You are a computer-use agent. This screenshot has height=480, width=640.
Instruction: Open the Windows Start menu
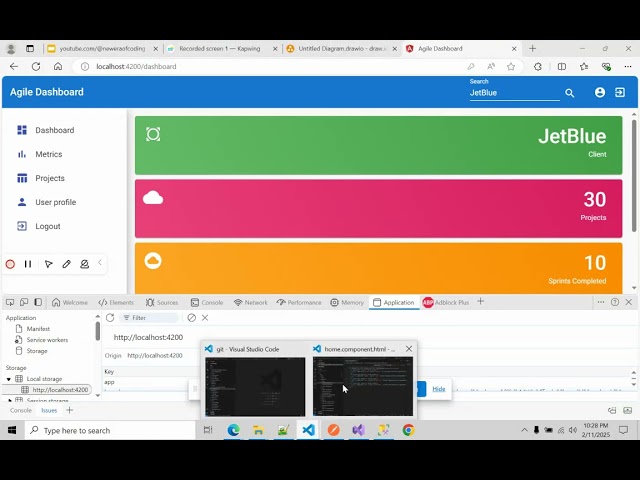pyautogui.click(x=12, y=430)
